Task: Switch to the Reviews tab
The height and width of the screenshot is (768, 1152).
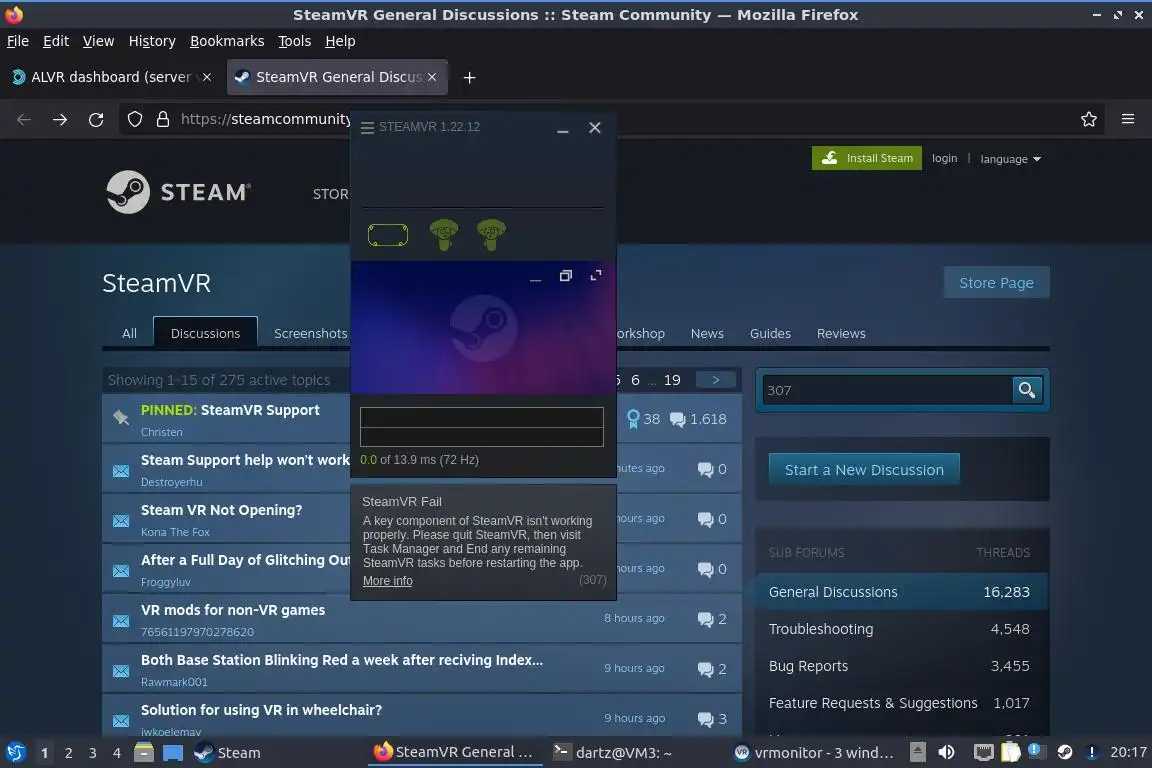Action: (841, 333)
